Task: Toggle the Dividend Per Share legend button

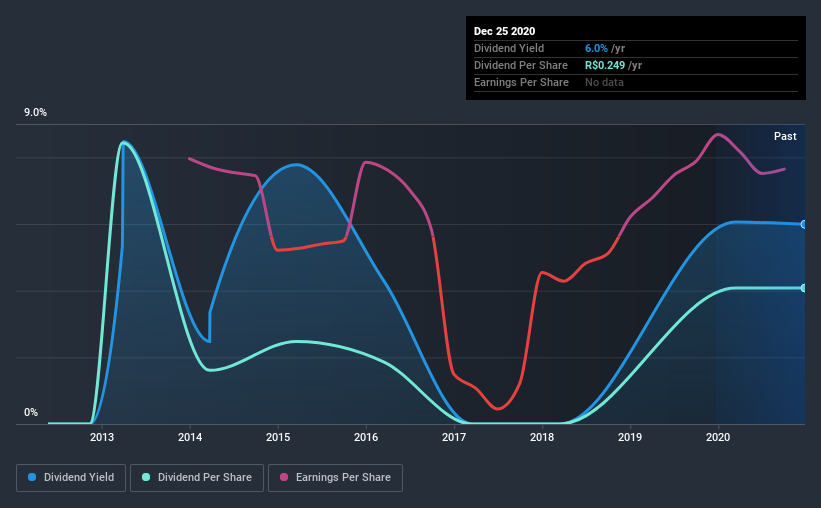Action: point(197,478)
